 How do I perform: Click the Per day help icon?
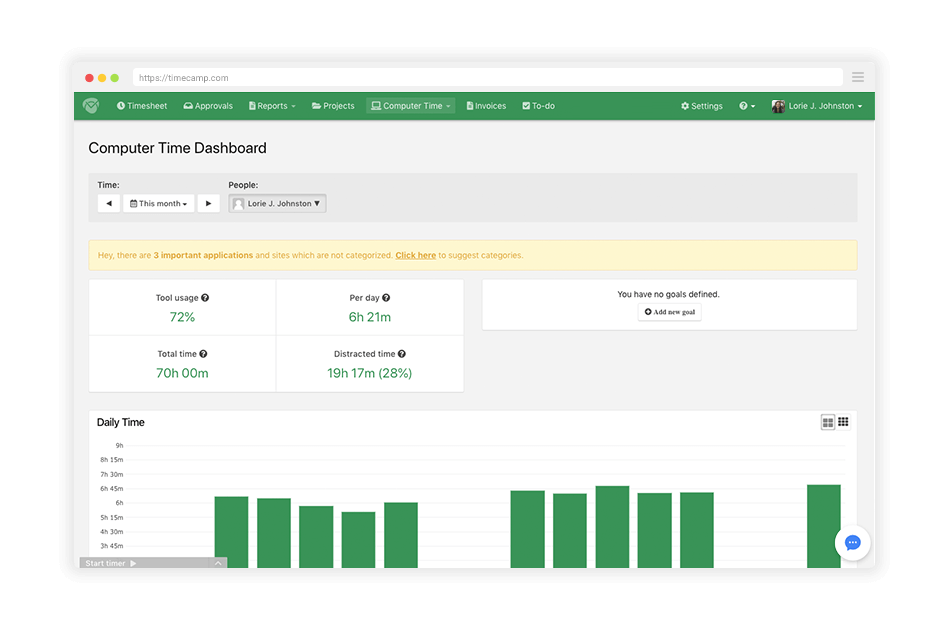(386, 297)
